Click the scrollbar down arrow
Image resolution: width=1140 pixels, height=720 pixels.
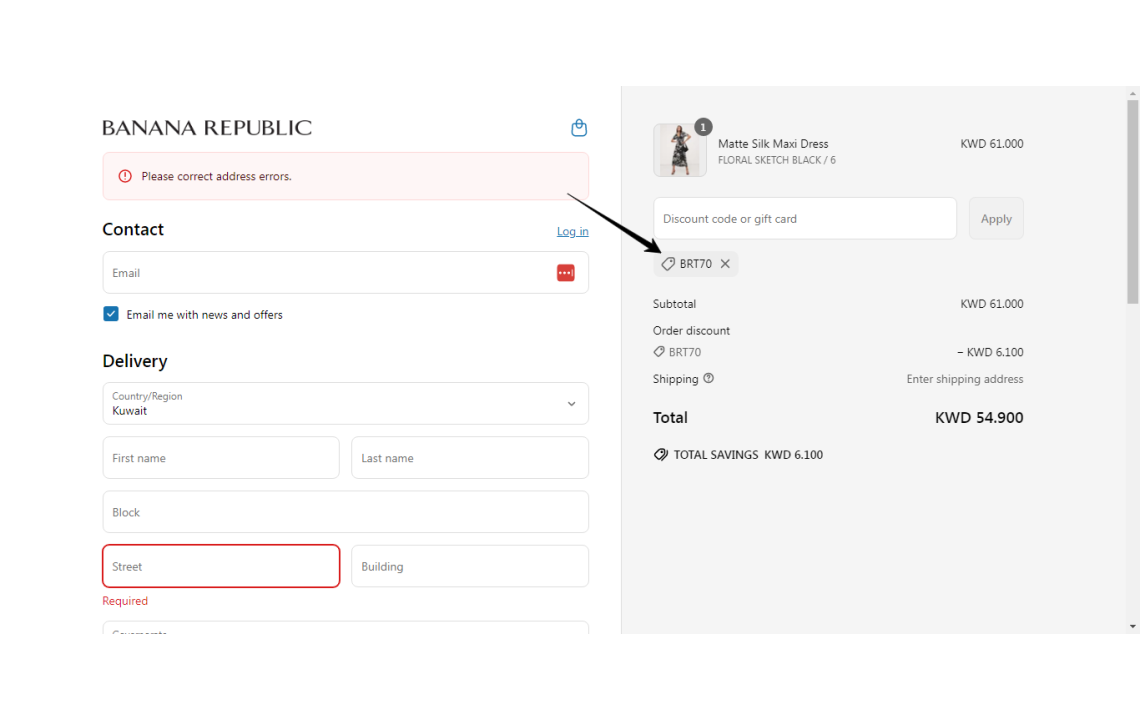[1133, 626]
